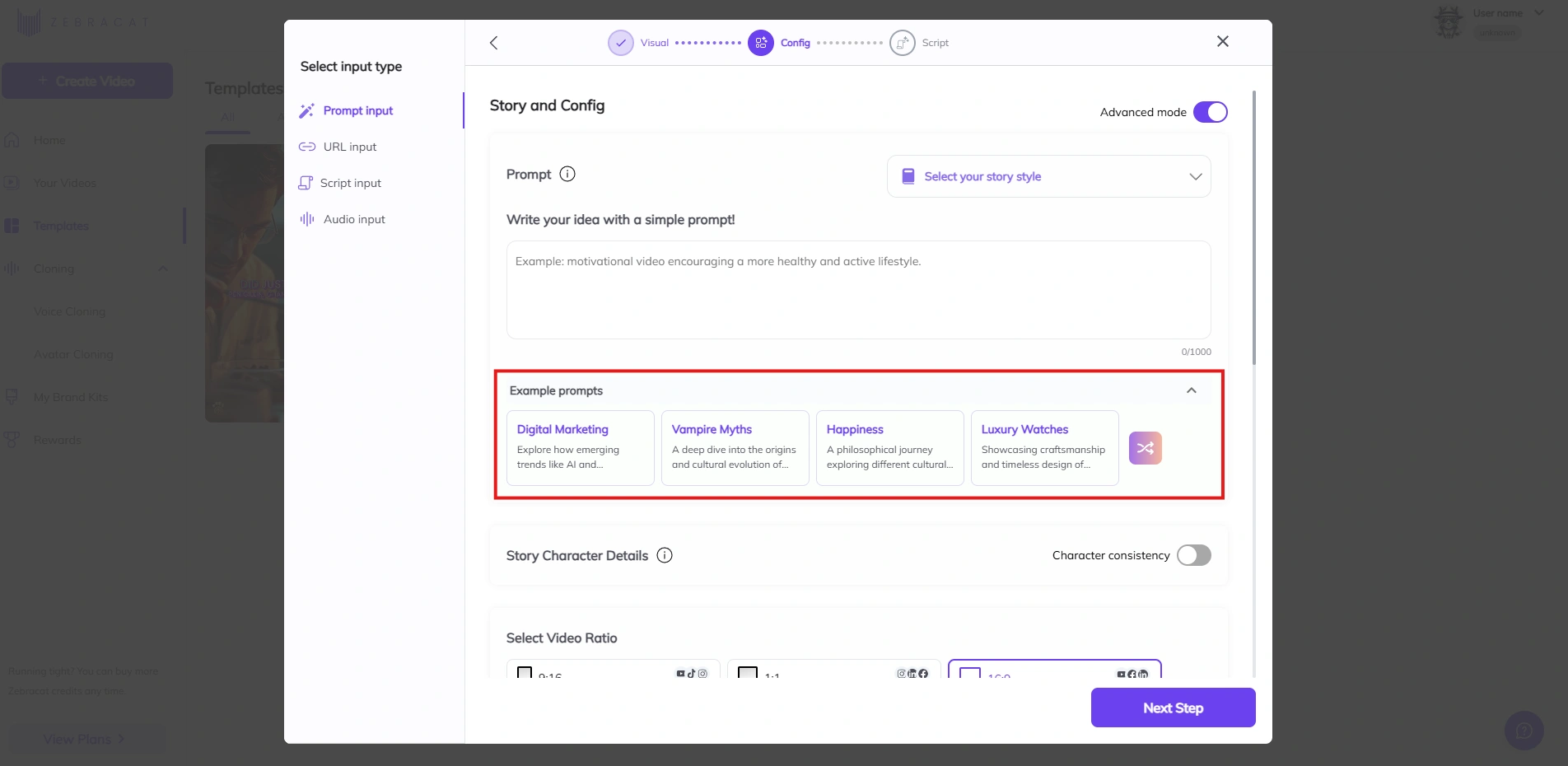Image resolution: width=1568 pixels, height=766 pixels.
Task: Open the Prompt info tooltip icon
Action: coord(567,174)
